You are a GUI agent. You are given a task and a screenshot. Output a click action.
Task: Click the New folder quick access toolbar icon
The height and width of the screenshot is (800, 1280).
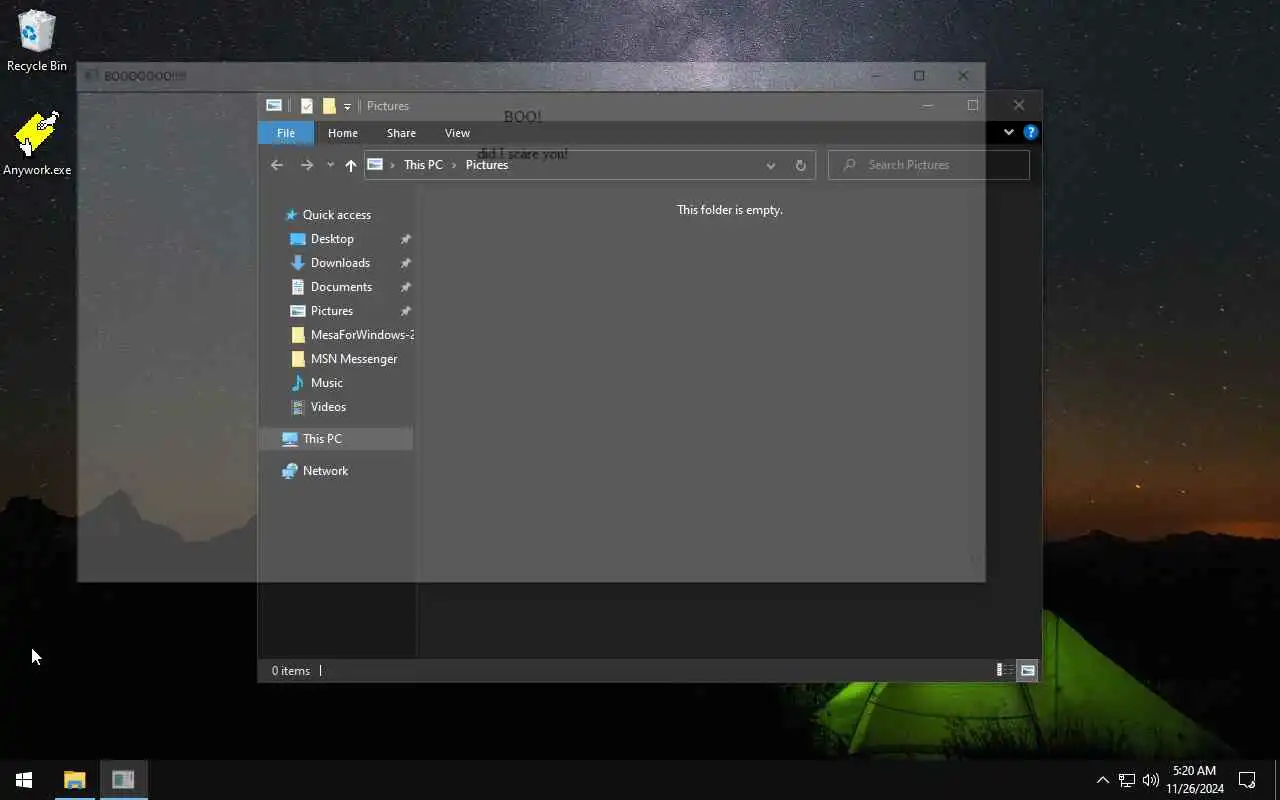point(329,106)
